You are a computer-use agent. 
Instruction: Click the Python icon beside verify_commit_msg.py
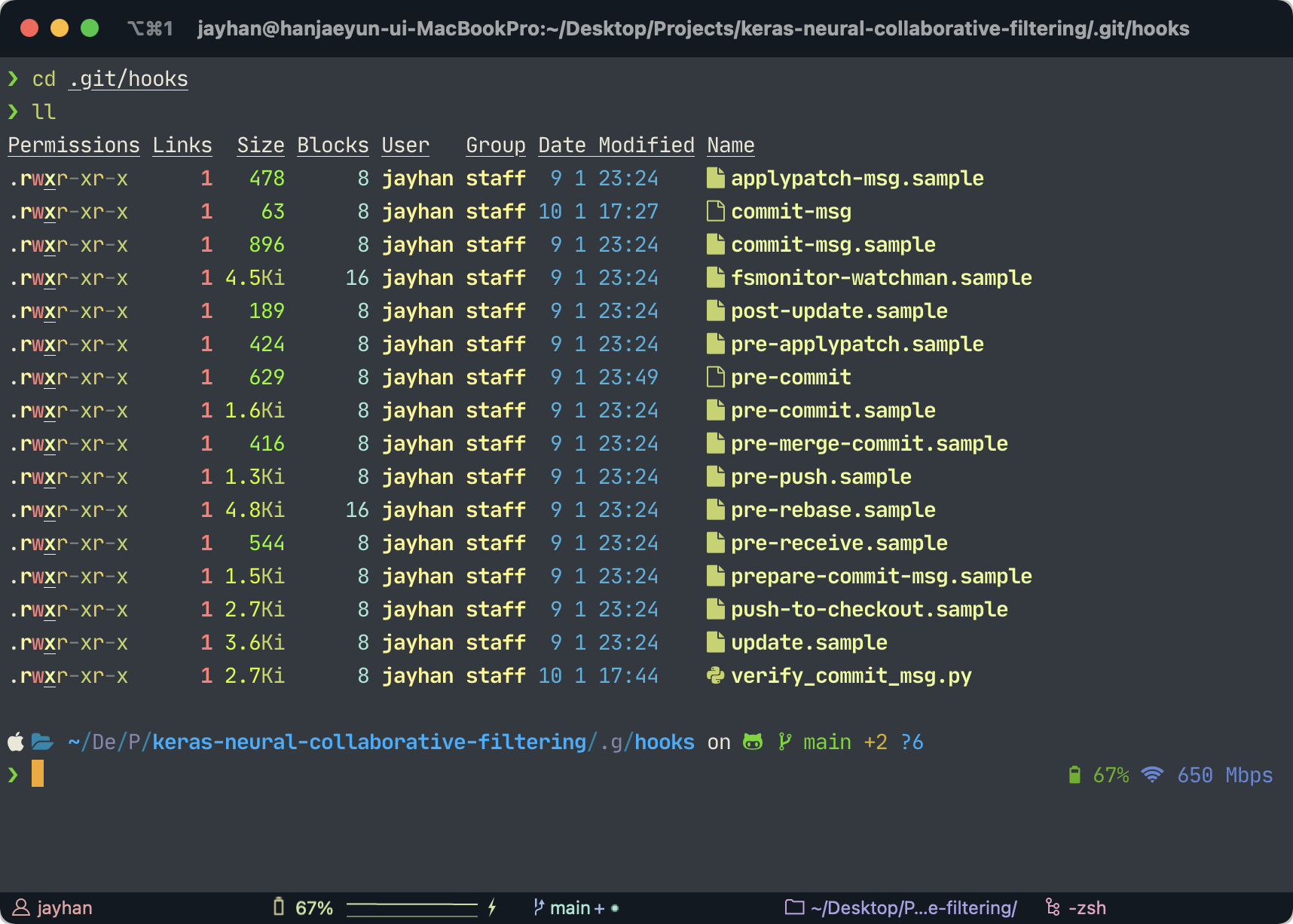[715, 675]
